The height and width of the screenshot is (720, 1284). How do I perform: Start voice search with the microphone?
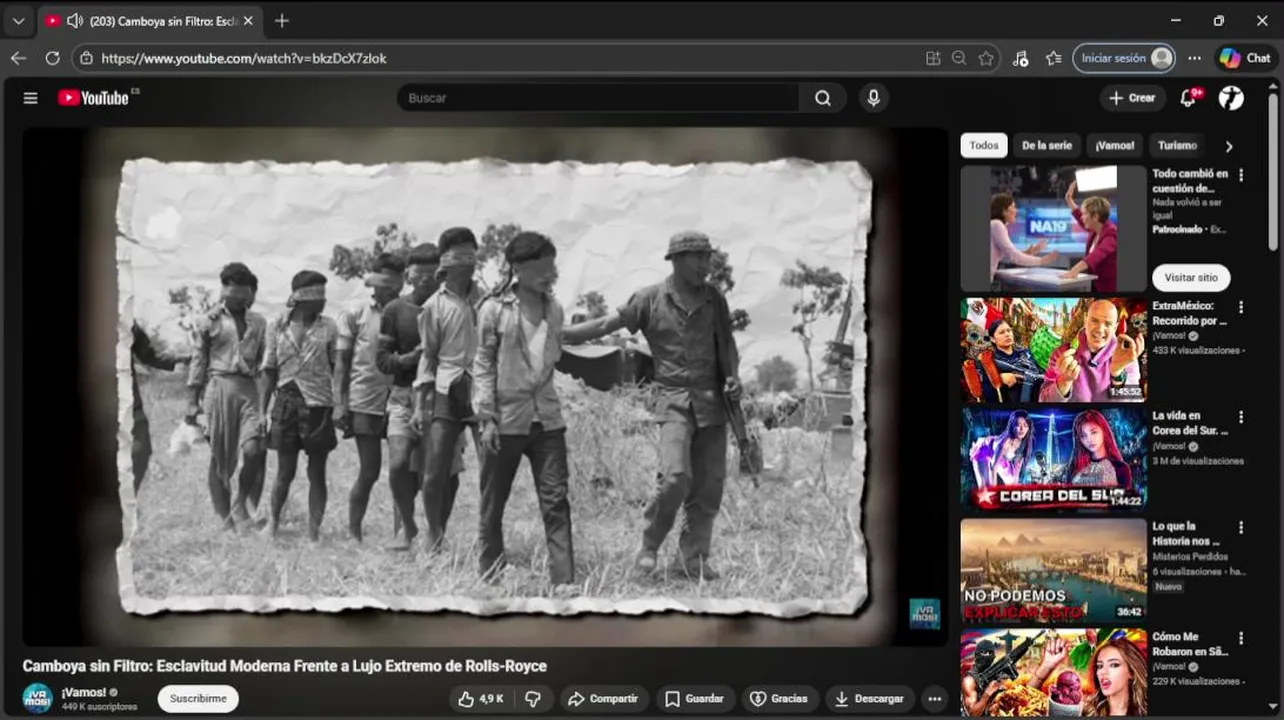[x=873, y=98]
